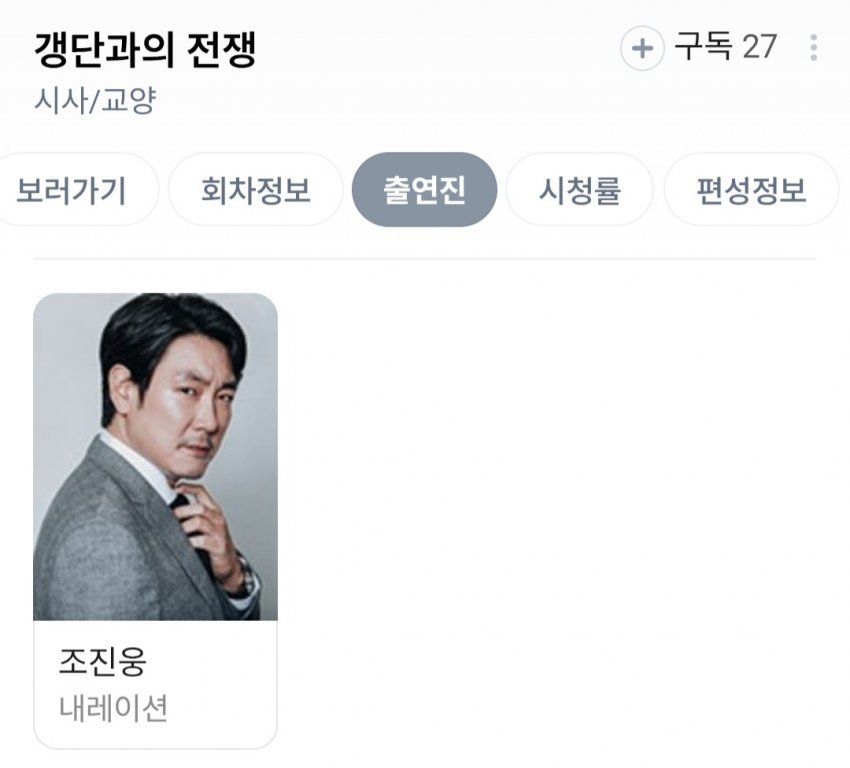Click the 시사/교양 genre label
Image resolution: width=850 pixels, height=768 pixels.
coord(95,100)
